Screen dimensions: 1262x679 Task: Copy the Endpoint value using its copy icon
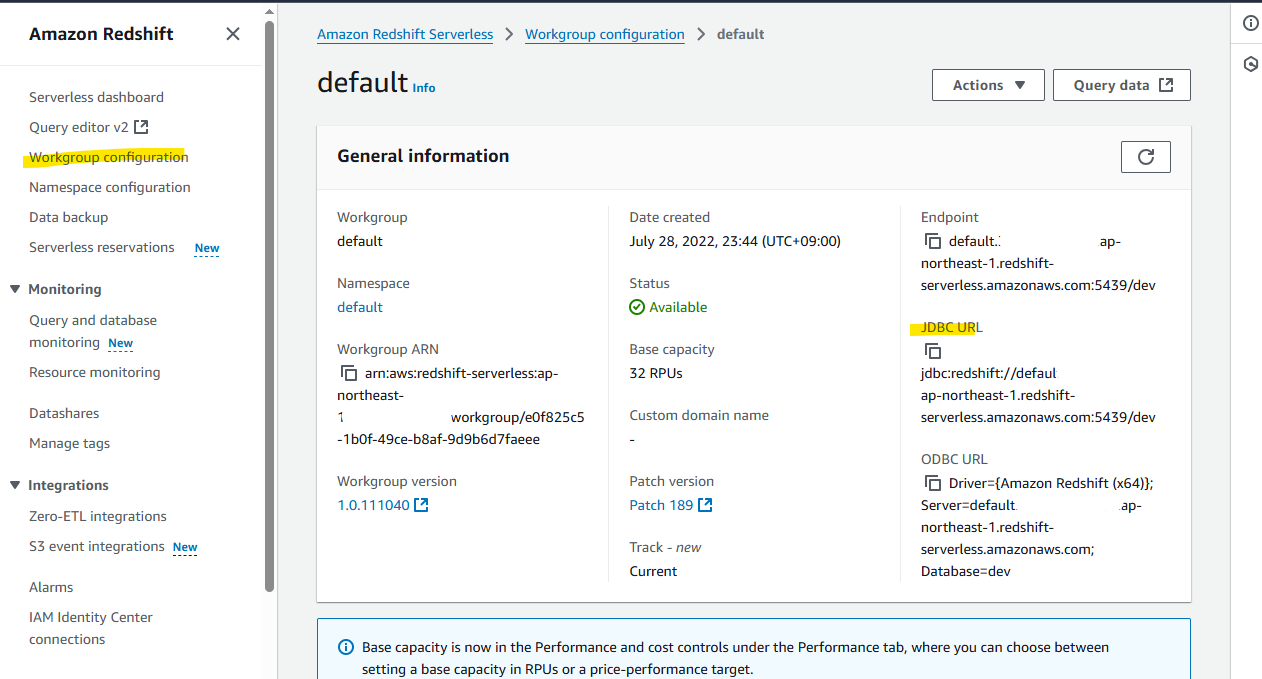pyautogui.click(x=932, y=241)
